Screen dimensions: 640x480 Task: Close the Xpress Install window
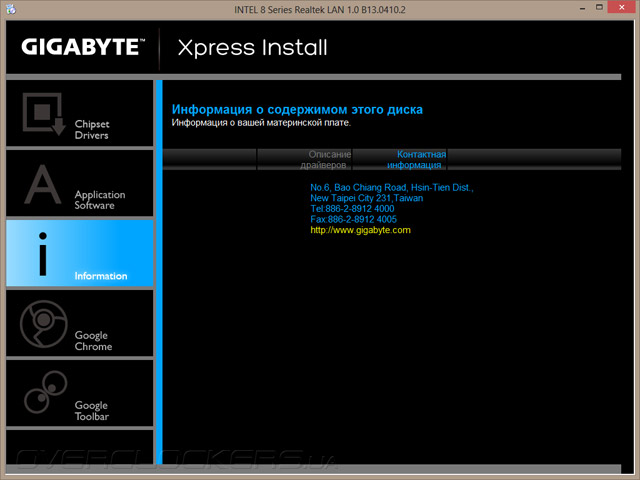pos(622,7)
